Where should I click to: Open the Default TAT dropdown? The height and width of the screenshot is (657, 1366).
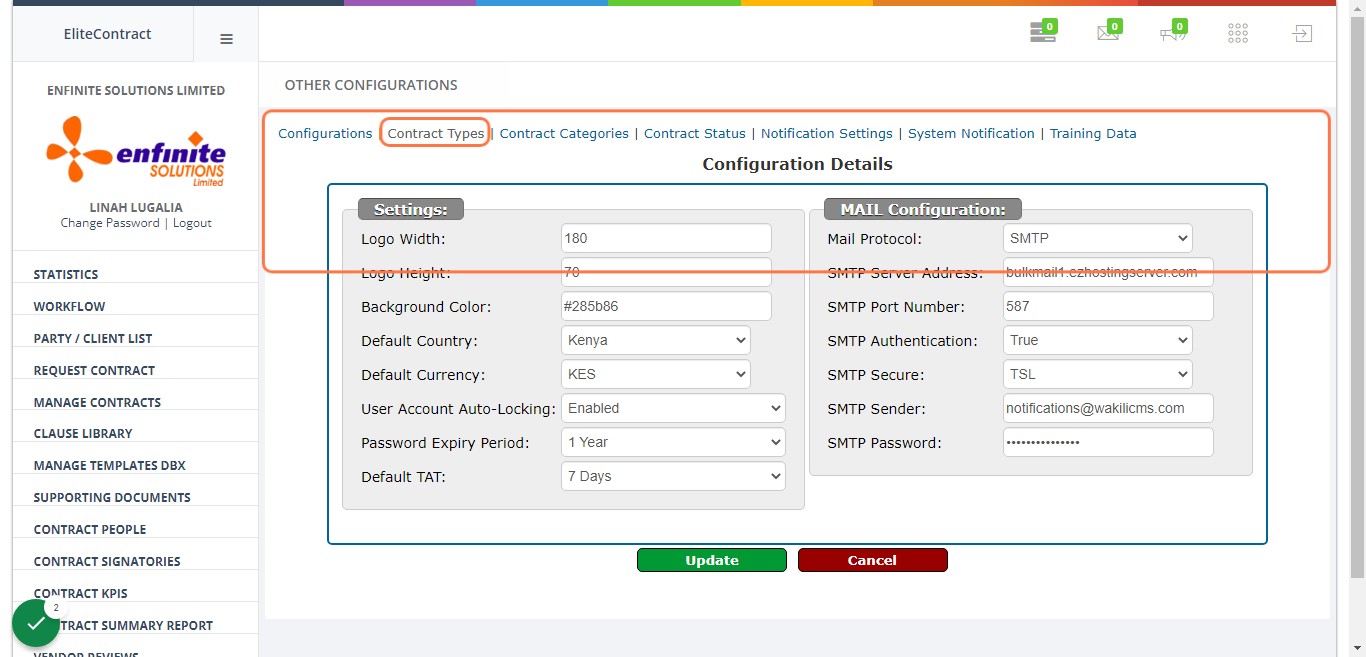[x=673, y=476]
